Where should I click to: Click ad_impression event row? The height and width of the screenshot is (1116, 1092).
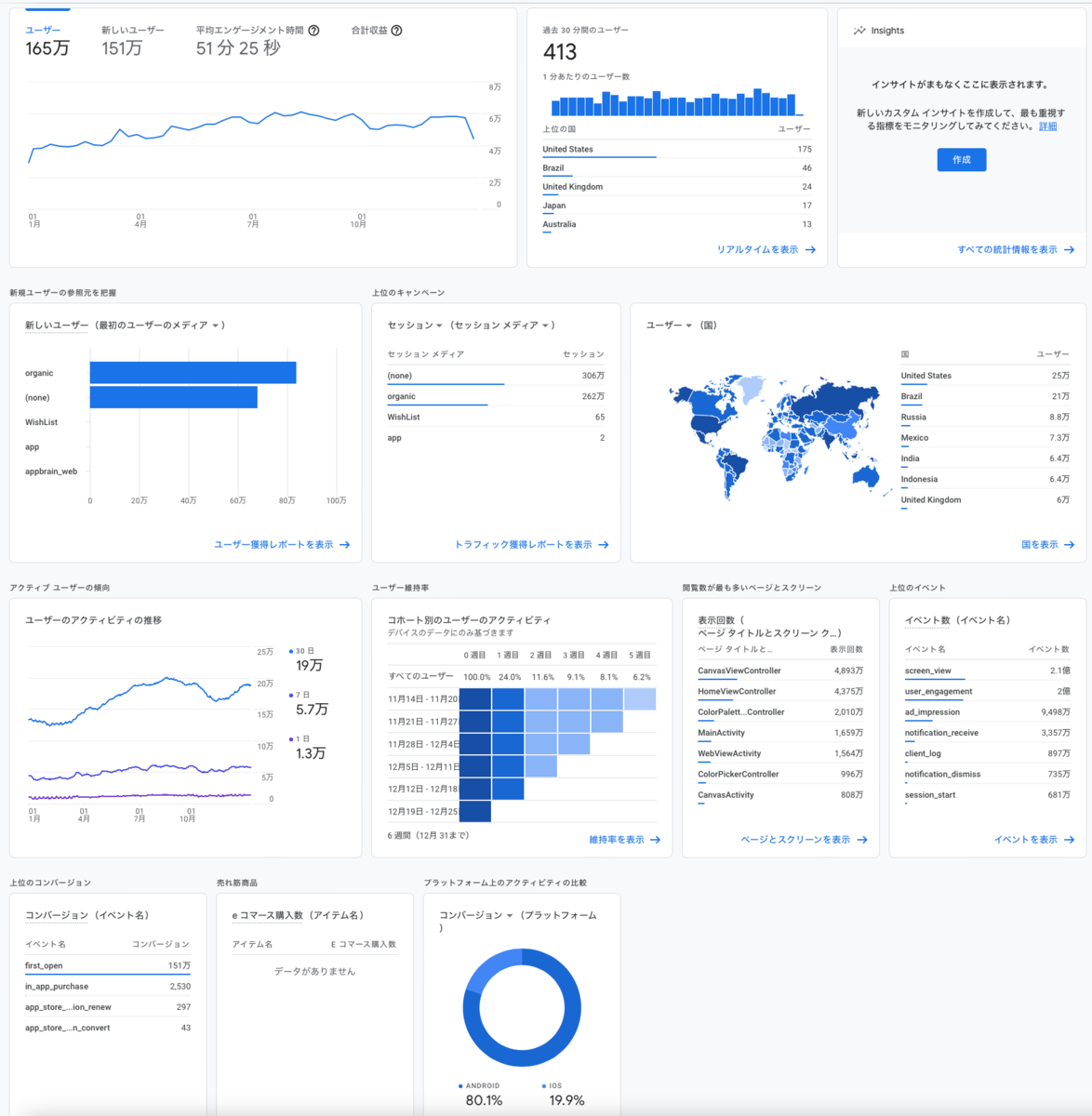point(987,712)
